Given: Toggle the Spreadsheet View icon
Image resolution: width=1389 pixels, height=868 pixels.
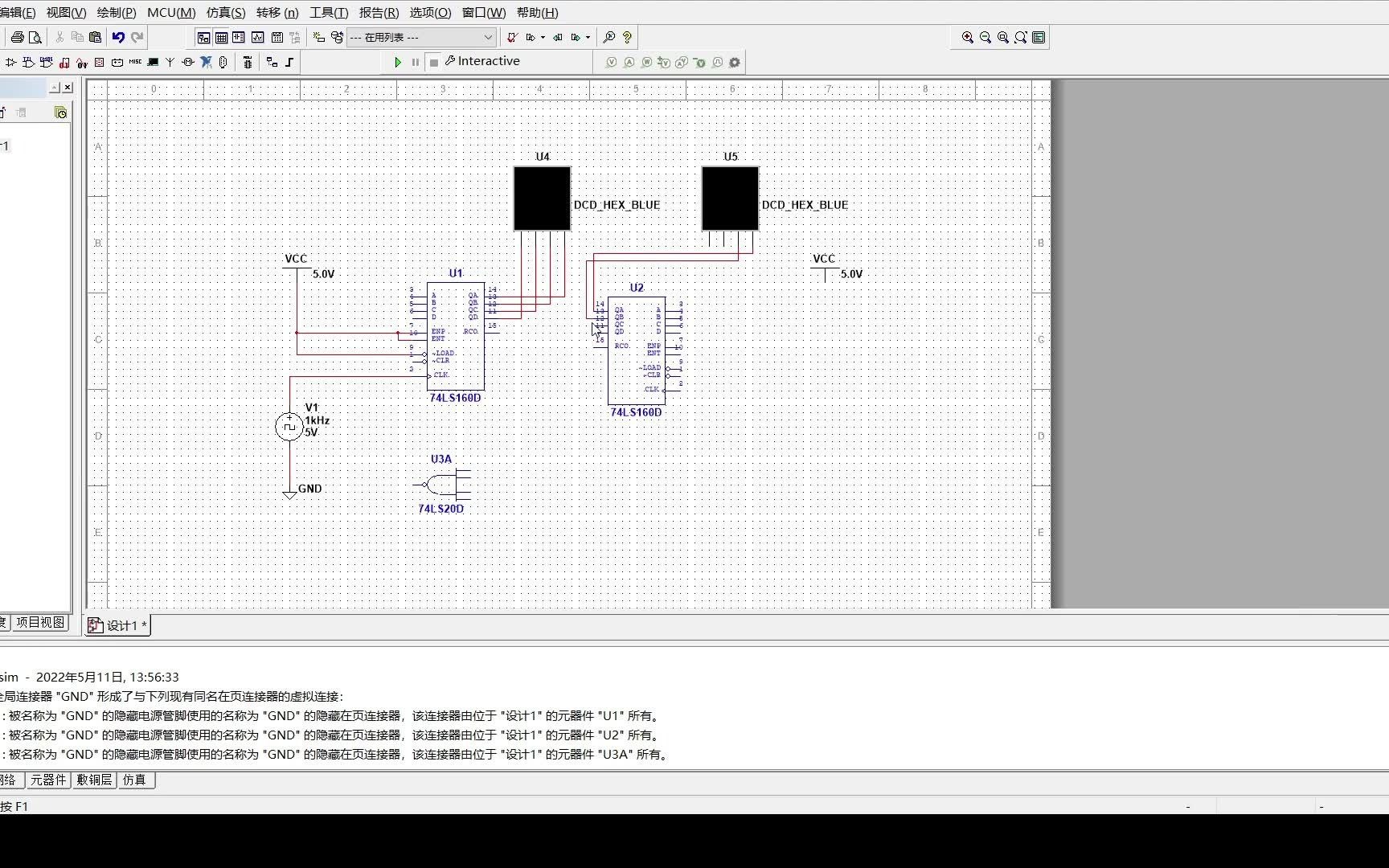Looking at the screenshot, I should [221, 38].
